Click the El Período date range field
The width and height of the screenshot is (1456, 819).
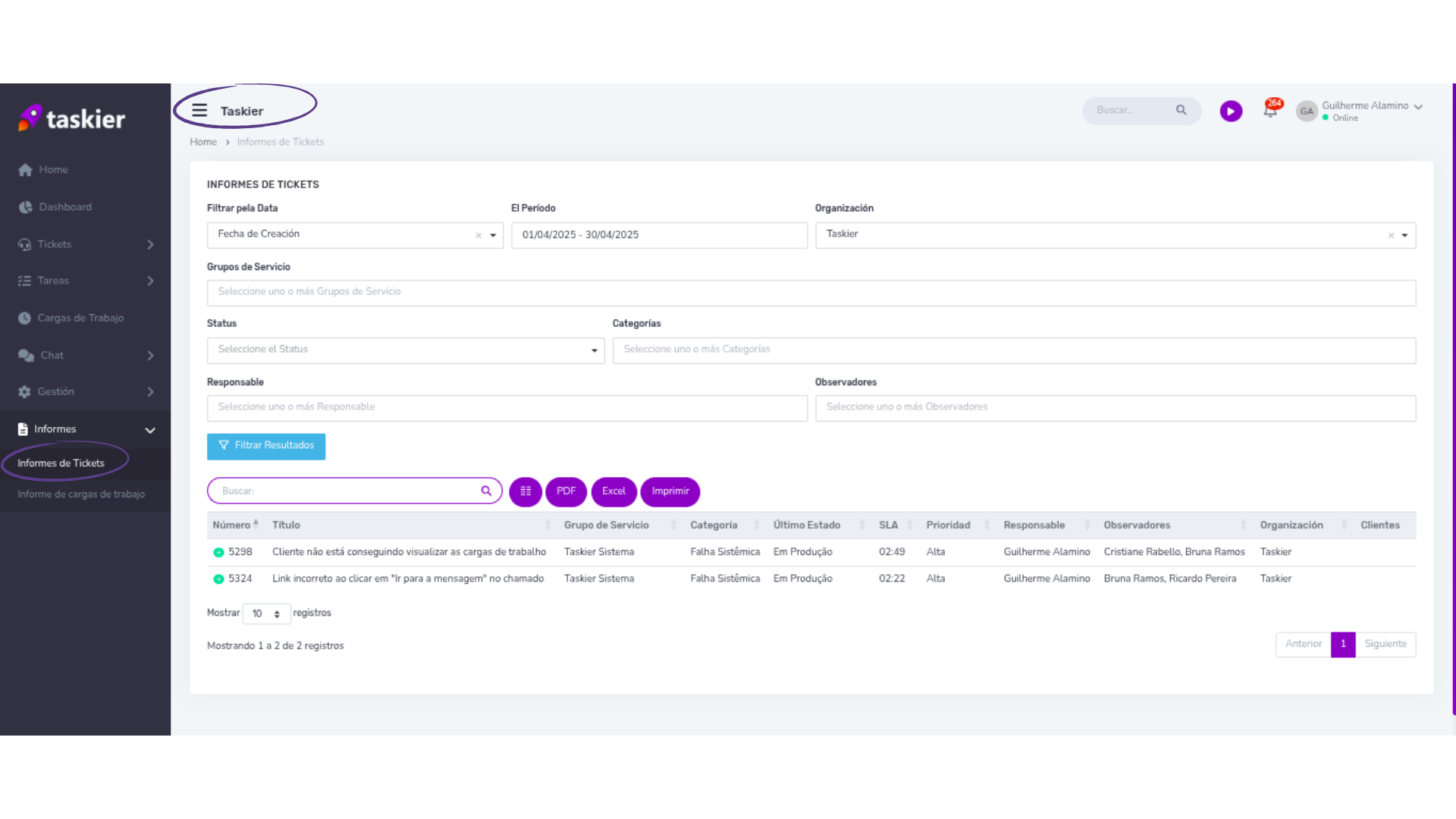pyautogui.click(x=658, y=235)
